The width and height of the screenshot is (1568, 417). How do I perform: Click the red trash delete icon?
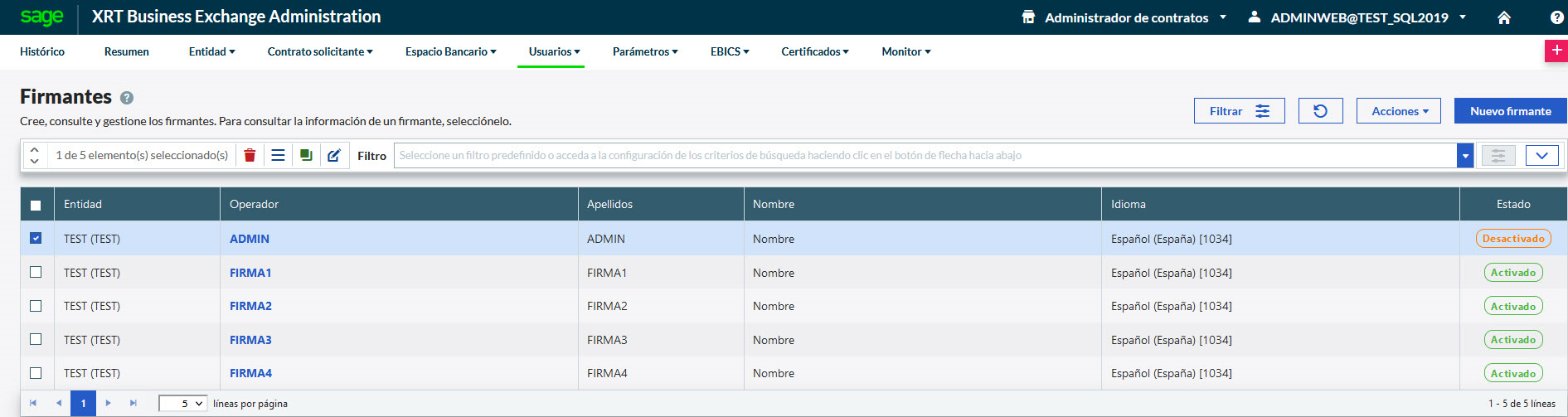tap(250, 155)
